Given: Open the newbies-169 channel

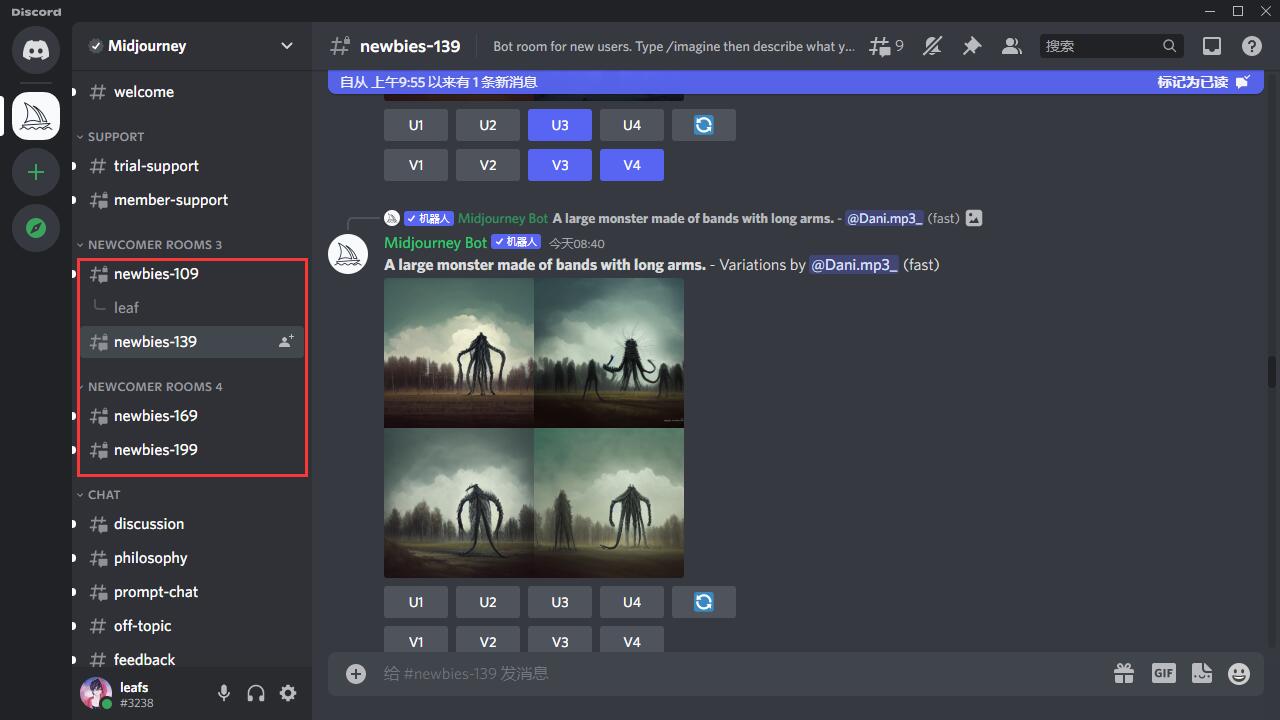Looking at the screenshot, I should click(156, 416).
